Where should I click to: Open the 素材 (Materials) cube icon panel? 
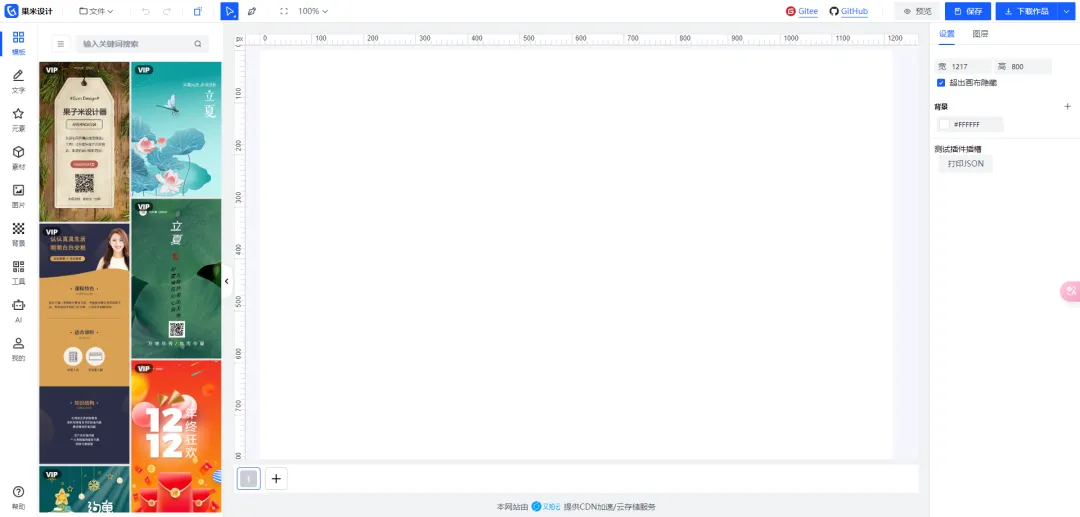(x=18, y=157)
